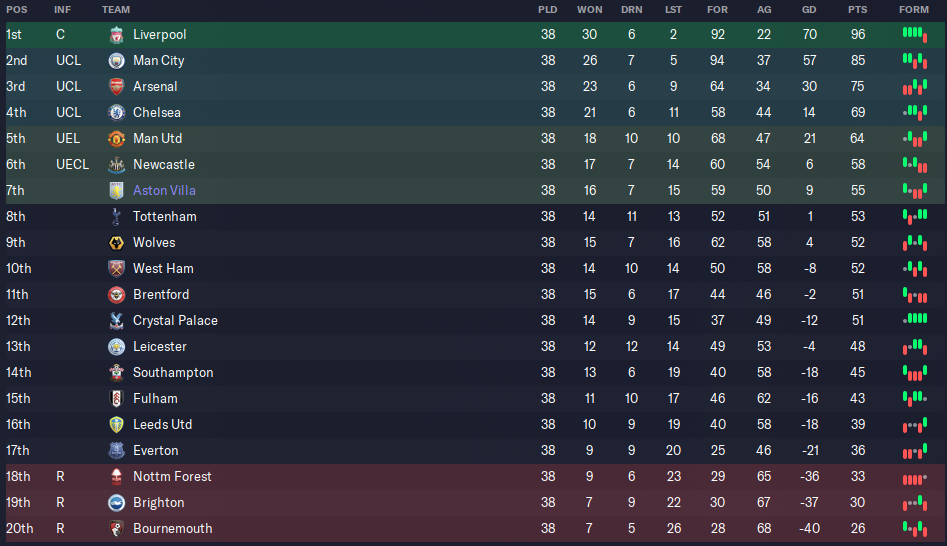Screen dimensions: 947x546
Task: Click the Man City club badge
Action: click(117, 61)
